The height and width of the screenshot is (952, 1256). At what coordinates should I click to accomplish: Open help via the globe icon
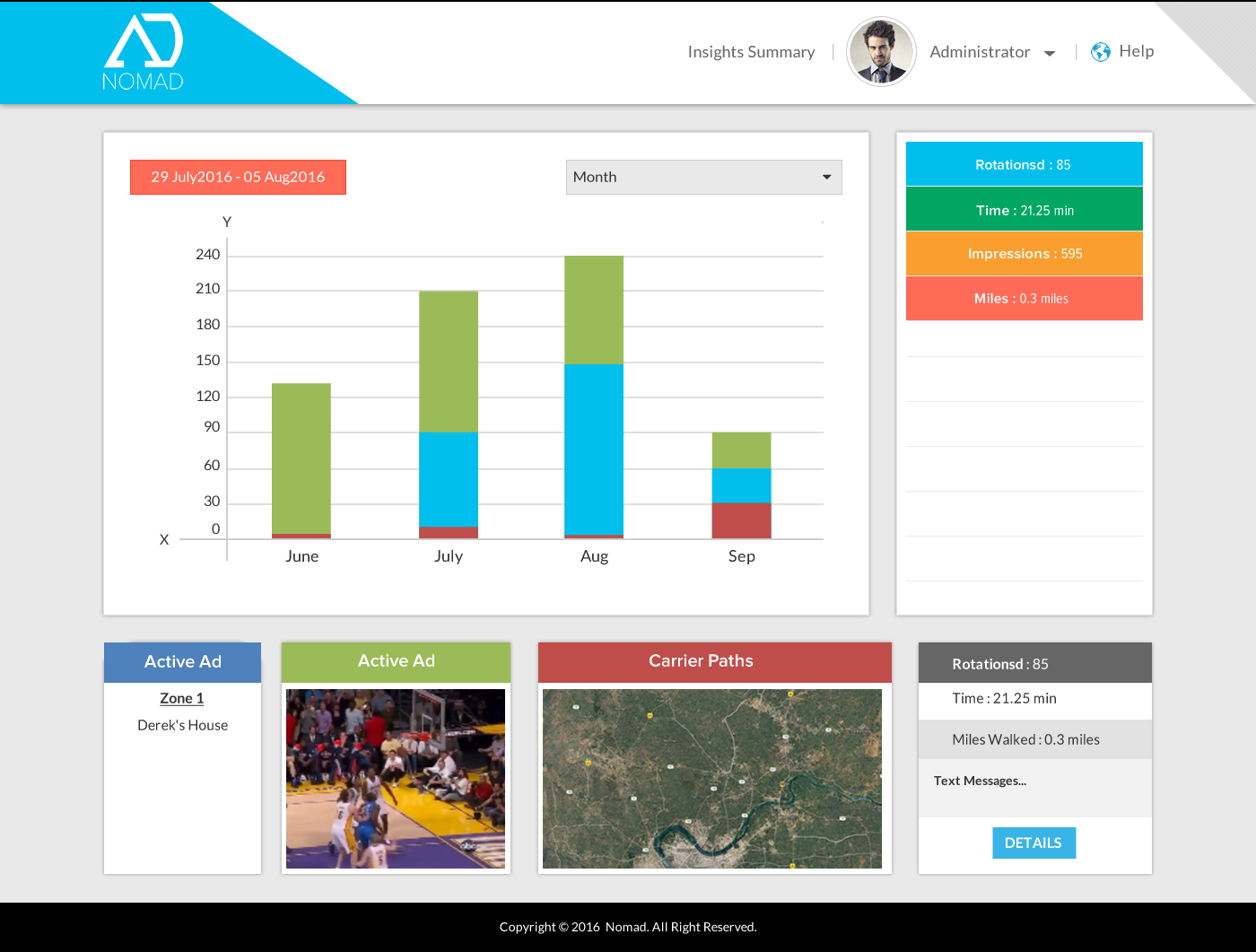pos(1101,52)
